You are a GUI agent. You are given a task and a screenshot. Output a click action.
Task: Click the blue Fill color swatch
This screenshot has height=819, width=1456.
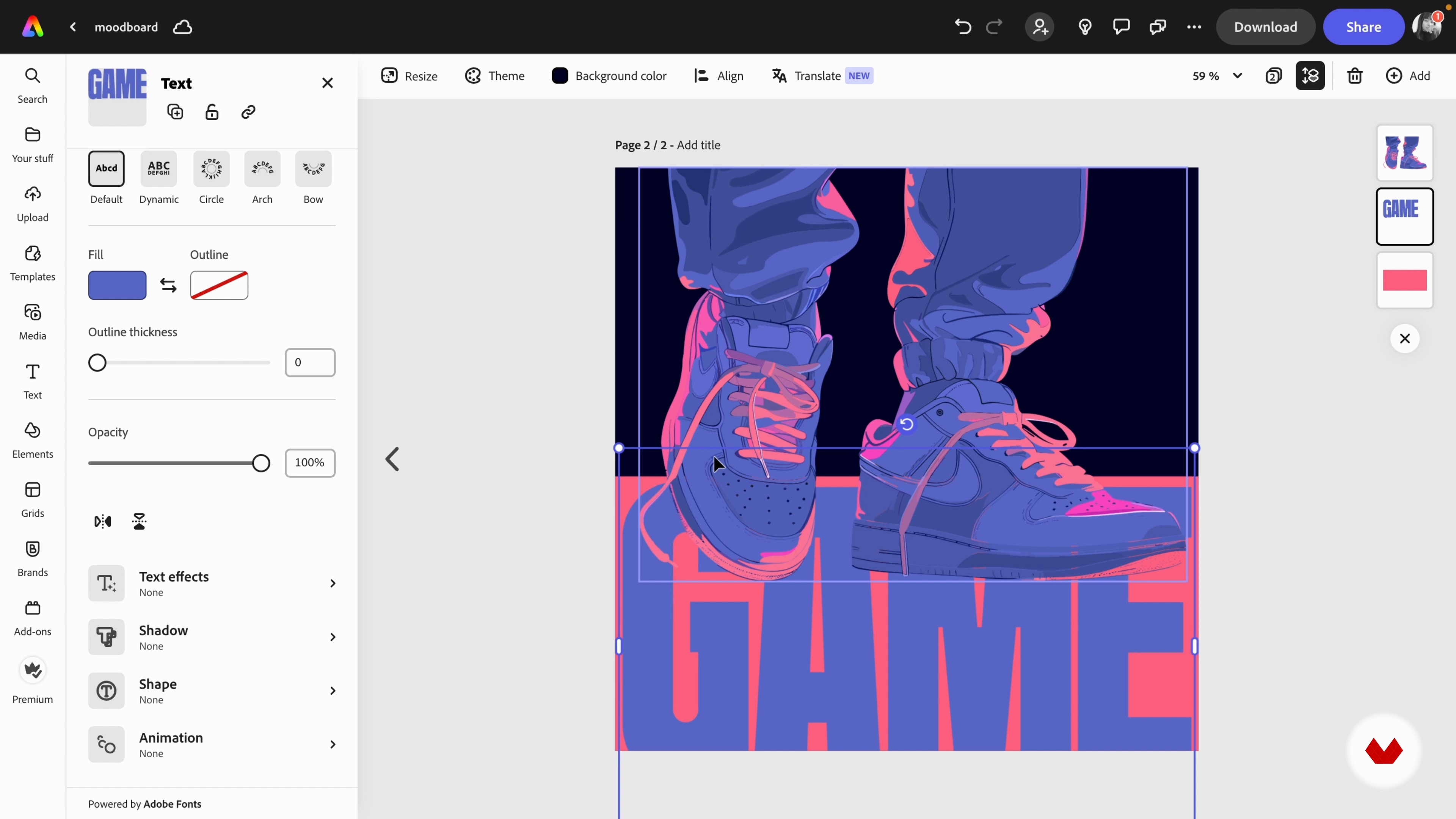coord(117,286)
